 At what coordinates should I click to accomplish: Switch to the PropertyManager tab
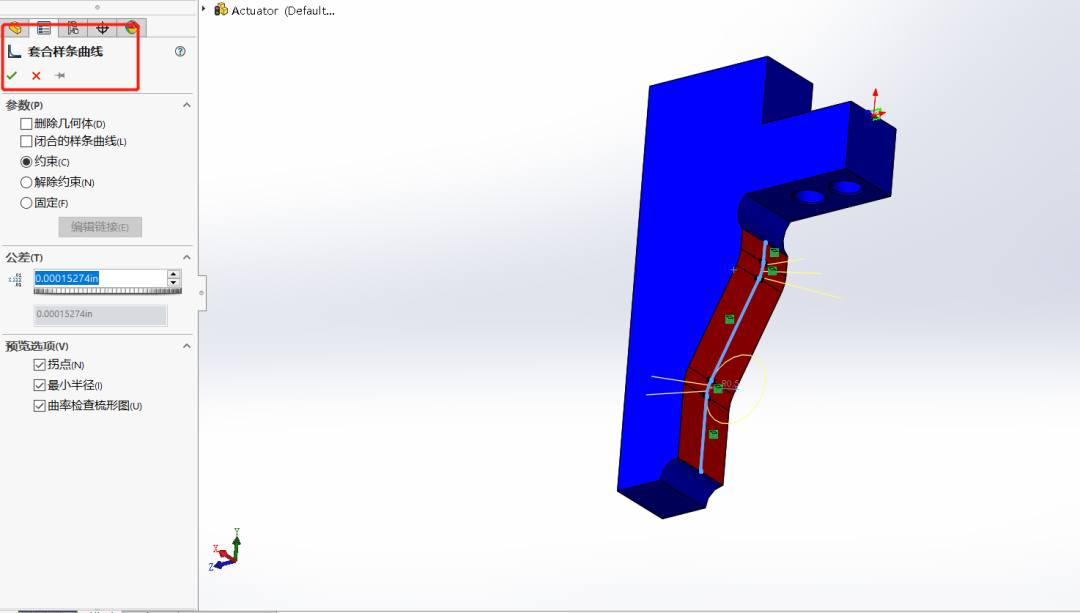44,28
